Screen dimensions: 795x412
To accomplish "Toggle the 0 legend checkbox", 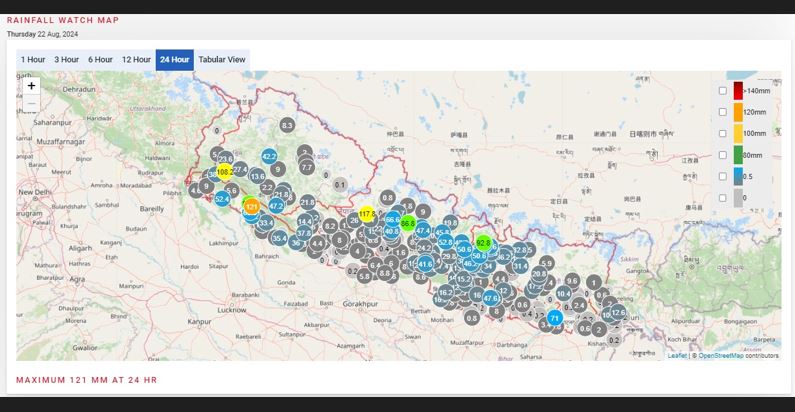I will 722,198.
